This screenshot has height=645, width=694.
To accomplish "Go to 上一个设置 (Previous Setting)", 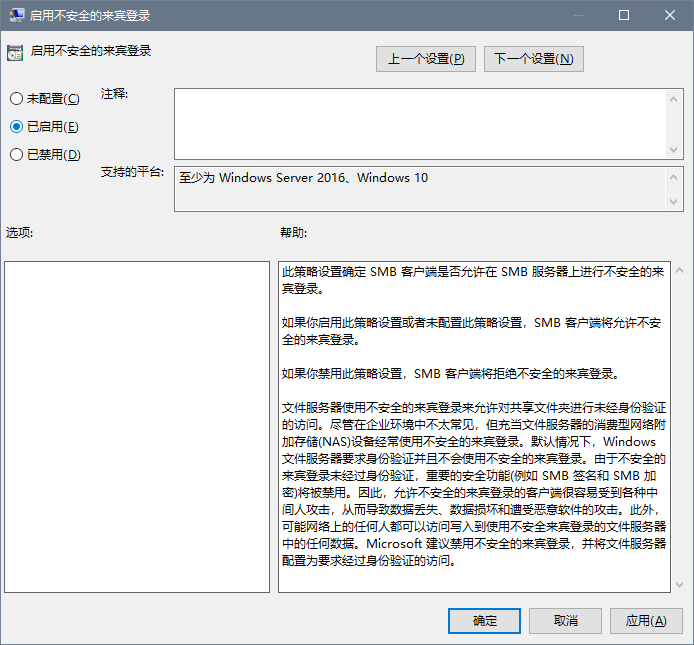I will coord(426,59).
